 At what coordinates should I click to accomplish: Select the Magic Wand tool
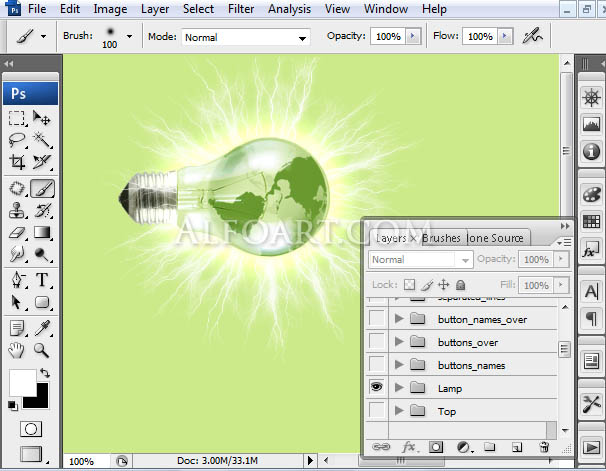point(42,140)
